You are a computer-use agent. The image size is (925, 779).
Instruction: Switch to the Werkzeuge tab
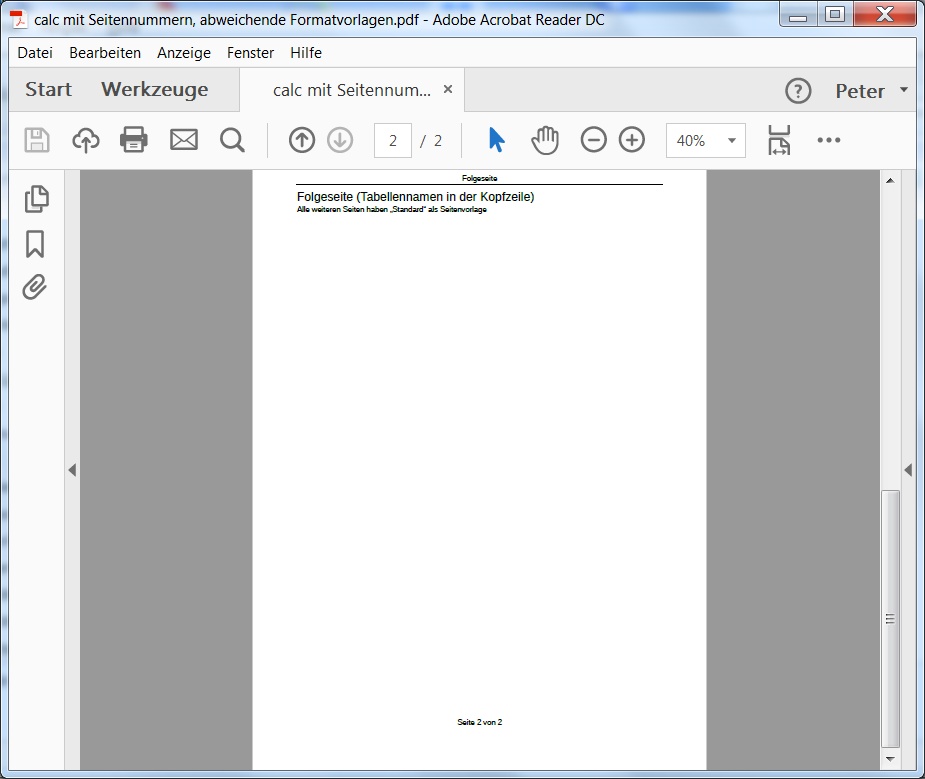click(155, 90)
